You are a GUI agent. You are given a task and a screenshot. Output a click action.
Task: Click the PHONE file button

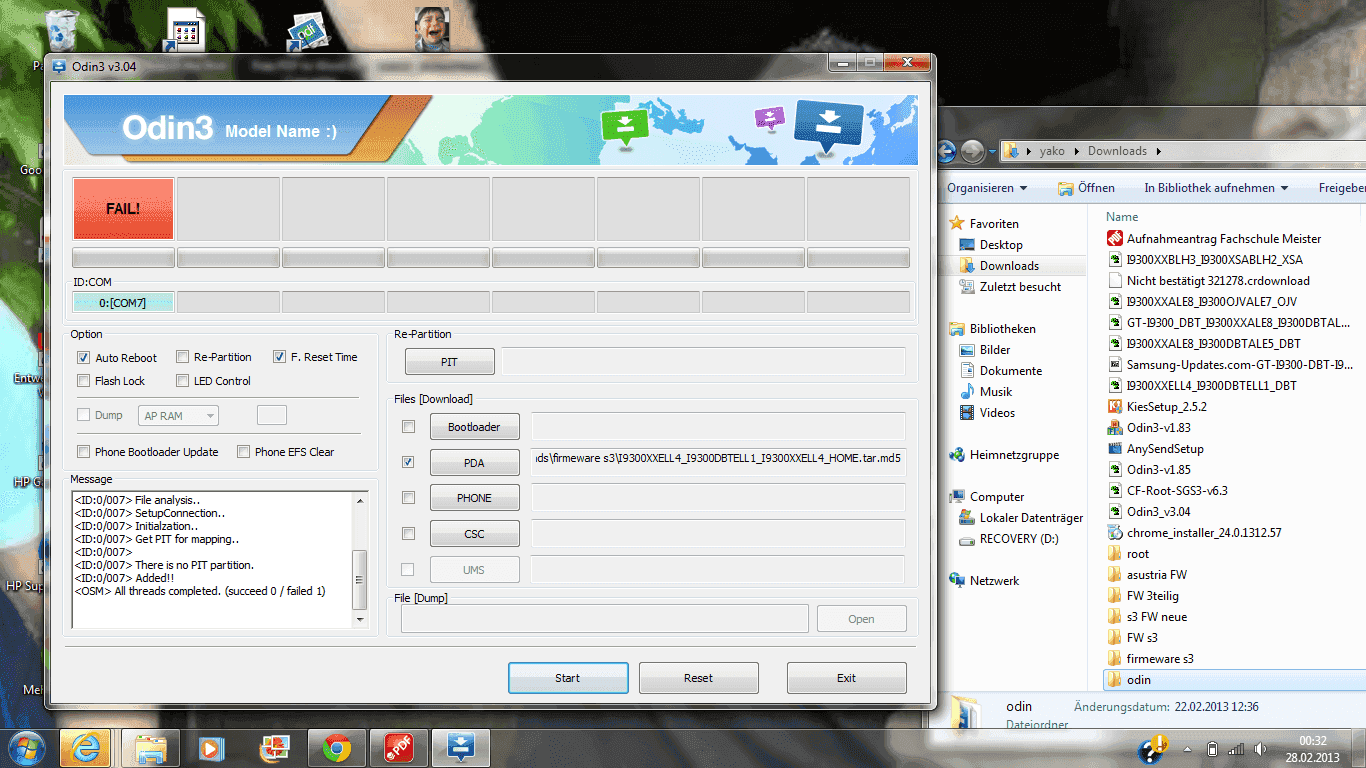[475, 497]
